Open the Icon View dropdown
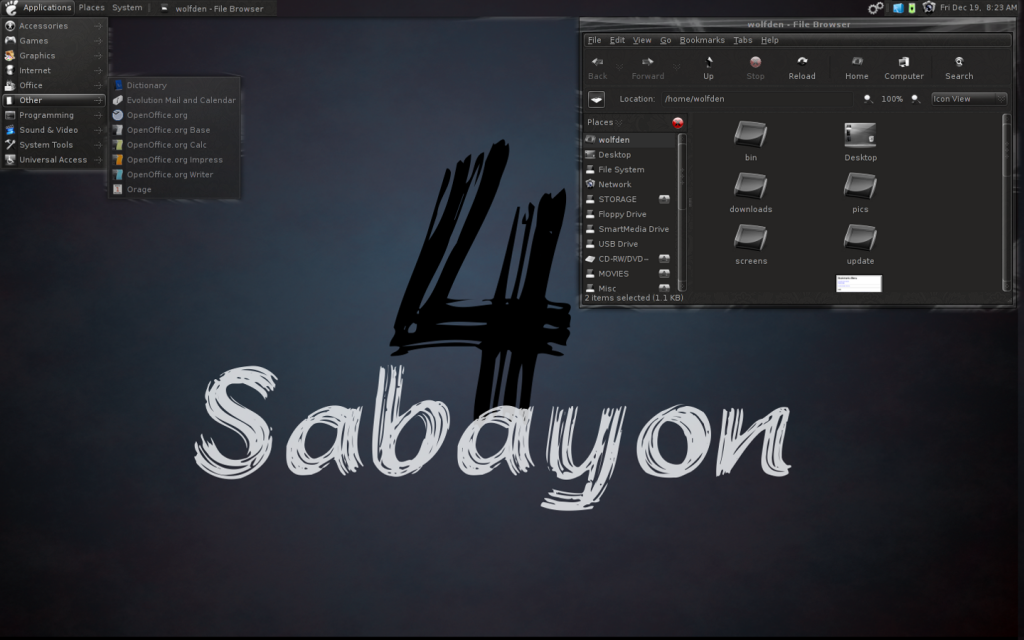This screenshot has width=1024, height=640. point(968,99)
